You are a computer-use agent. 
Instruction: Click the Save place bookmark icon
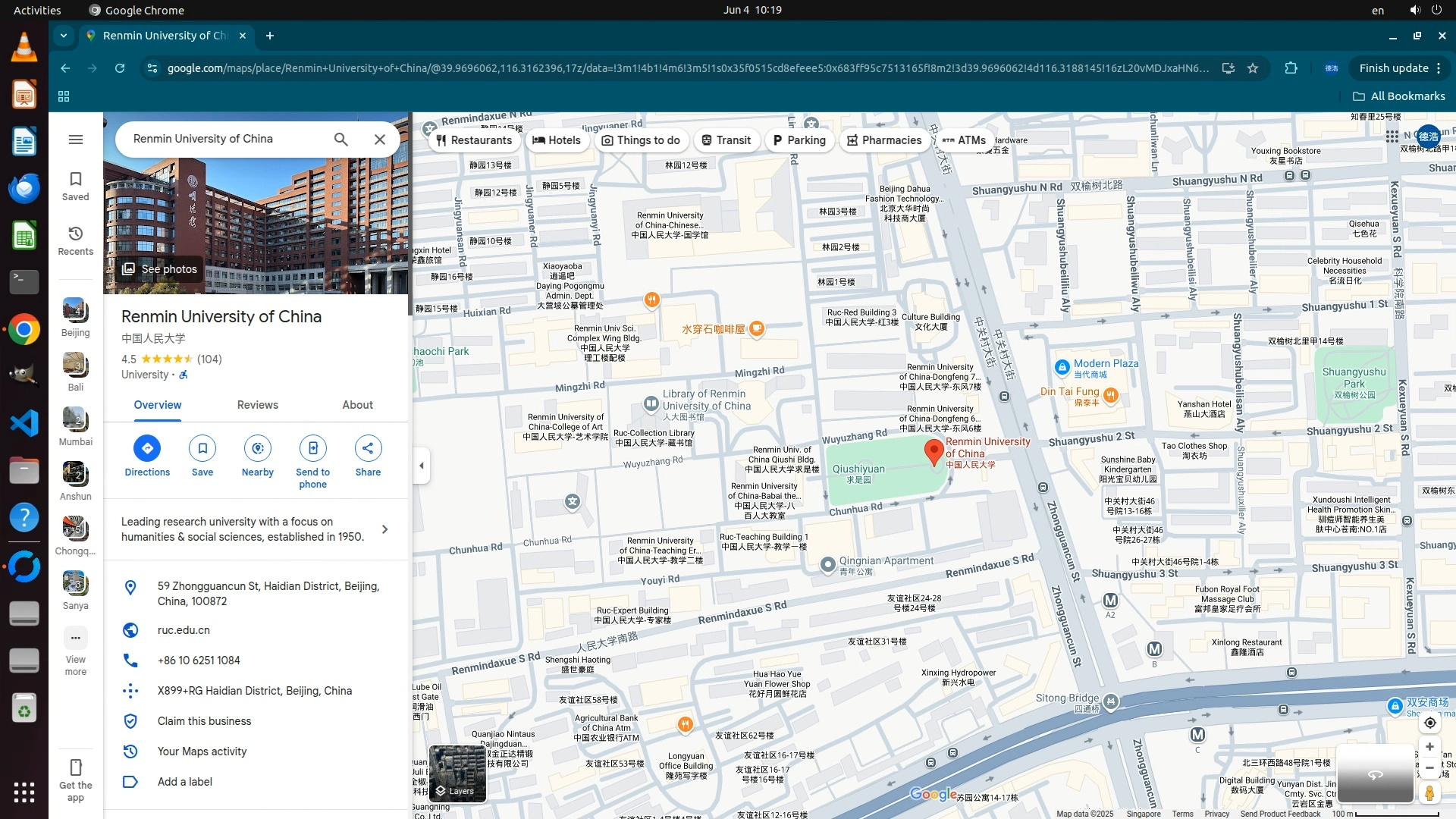point(202,448)
